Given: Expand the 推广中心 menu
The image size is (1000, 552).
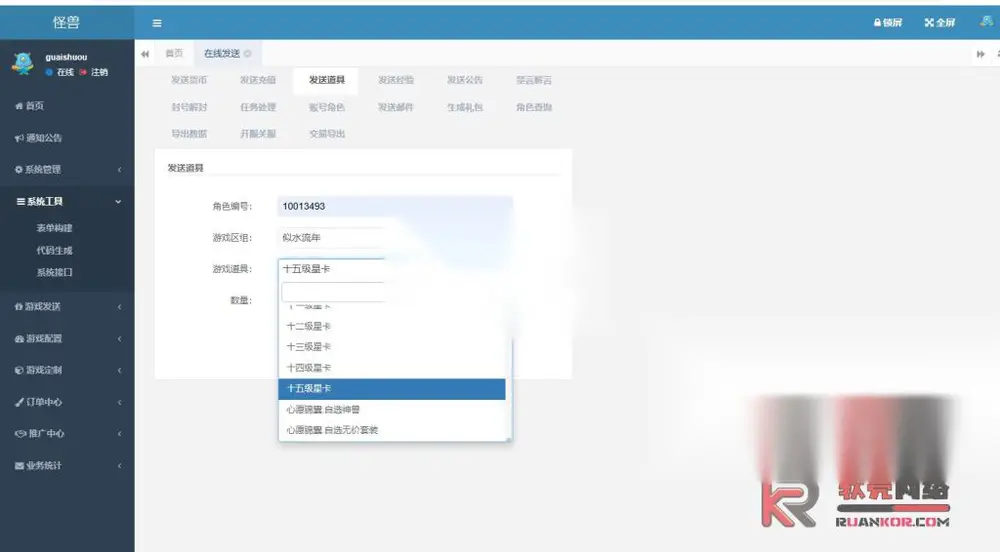Looking at the screenshot, I should pos(67,433).
